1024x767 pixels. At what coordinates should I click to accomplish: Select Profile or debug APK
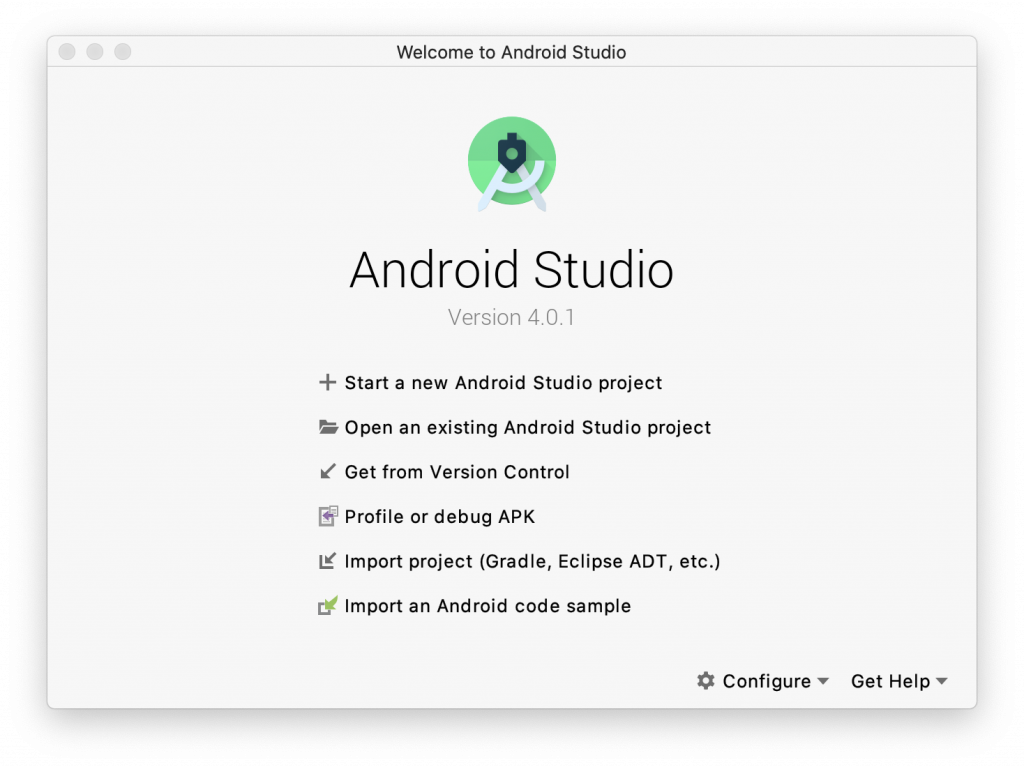(x=440, y=517)
